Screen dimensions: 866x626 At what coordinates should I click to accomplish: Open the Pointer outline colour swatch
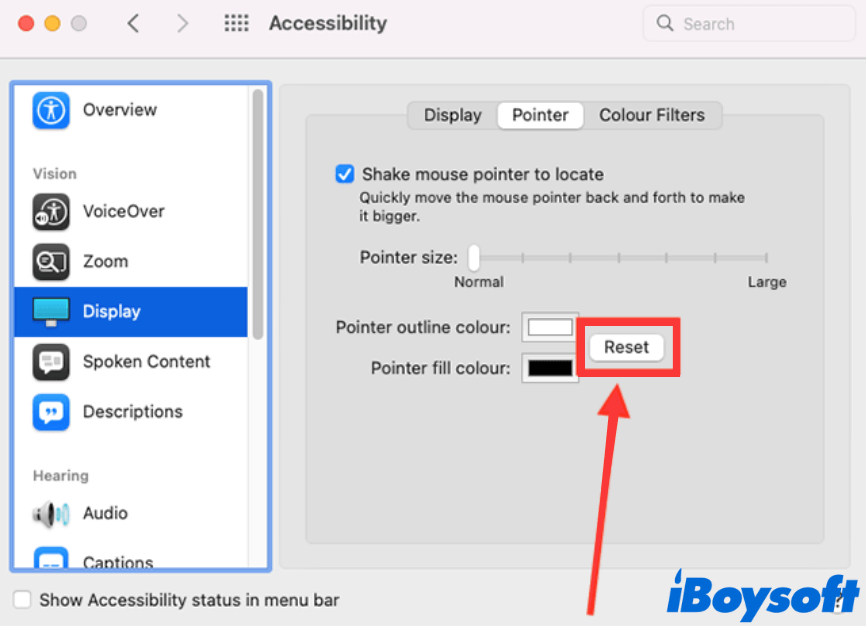pyautogui.click(x=550, y=327)
